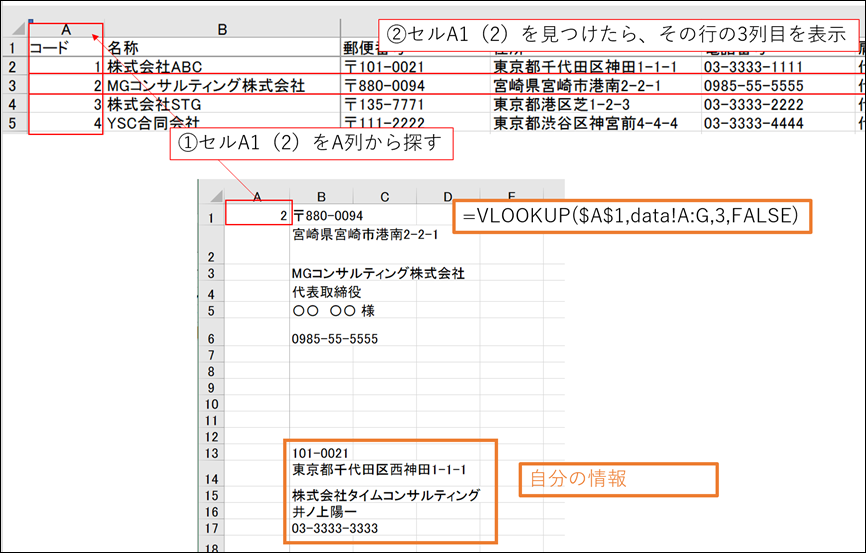Click 東京都千代田区西神田1-1-1 cell

click(379, 470)
